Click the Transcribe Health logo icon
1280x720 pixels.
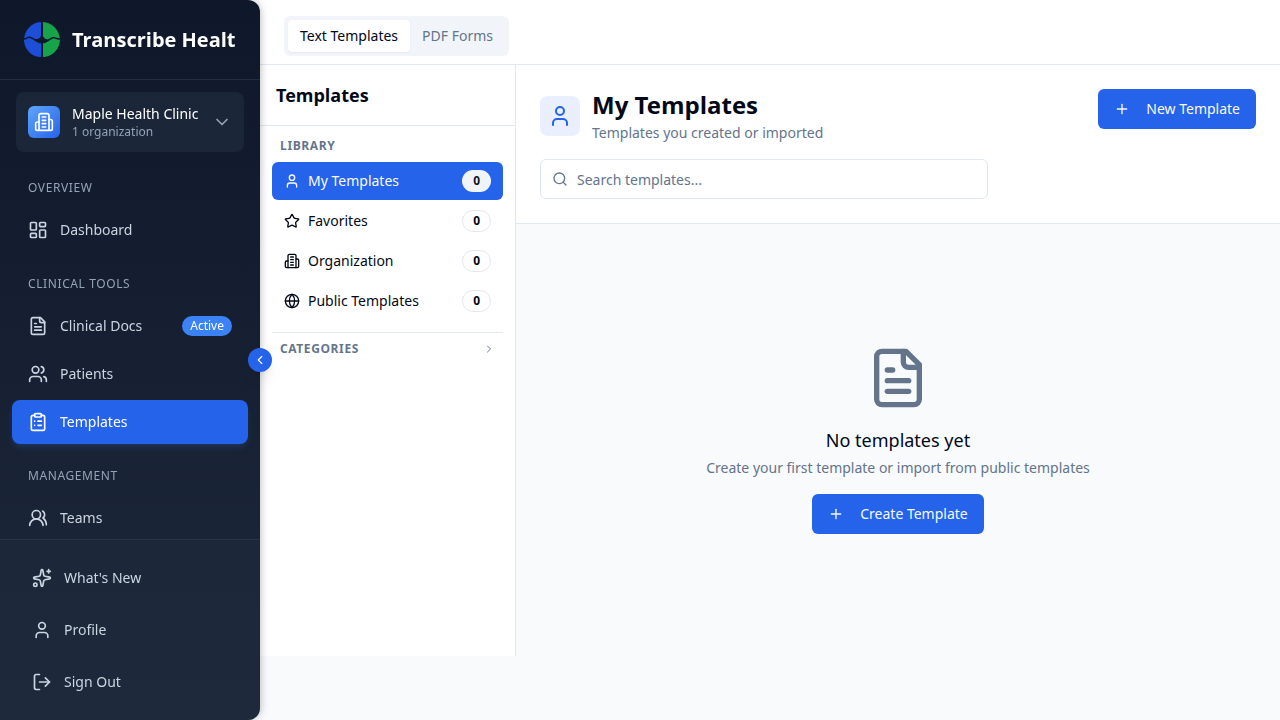(x=41, y=39)
